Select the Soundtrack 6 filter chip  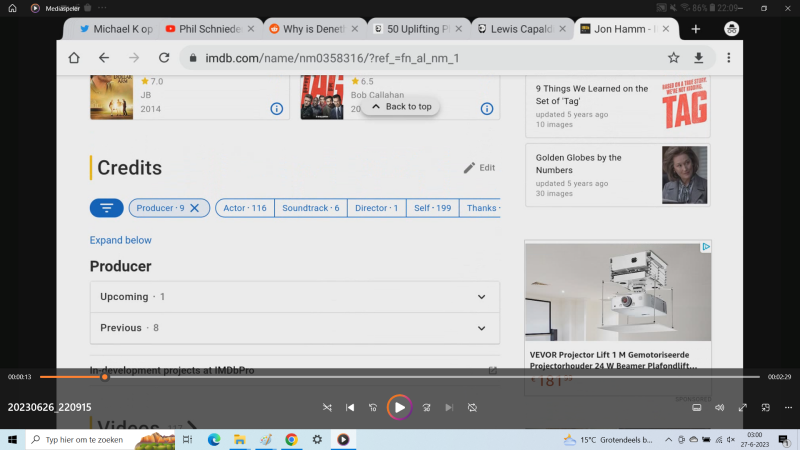click(311, 208)
